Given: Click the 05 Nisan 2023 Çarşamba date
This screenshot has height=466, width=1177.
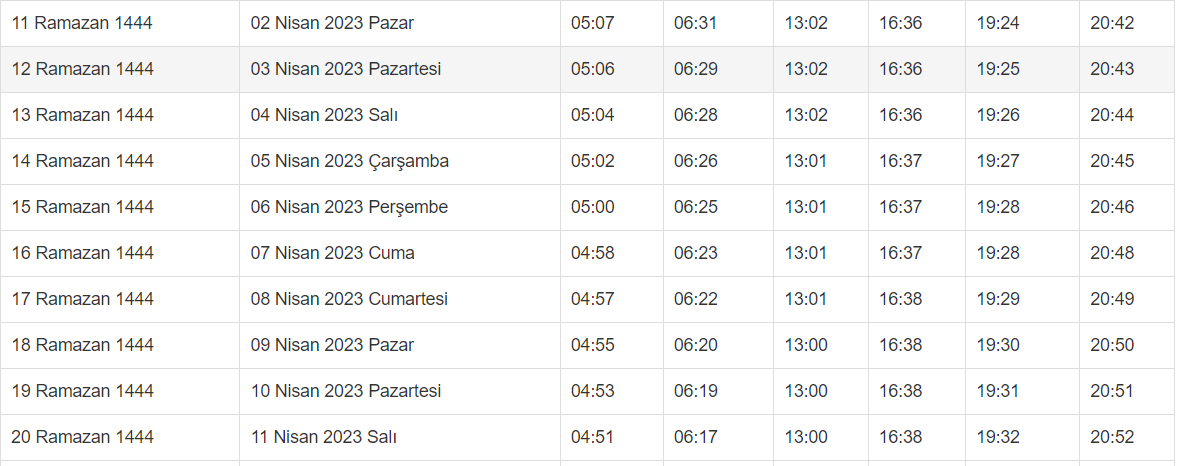Looking at the screenshot, I should 349,161.
